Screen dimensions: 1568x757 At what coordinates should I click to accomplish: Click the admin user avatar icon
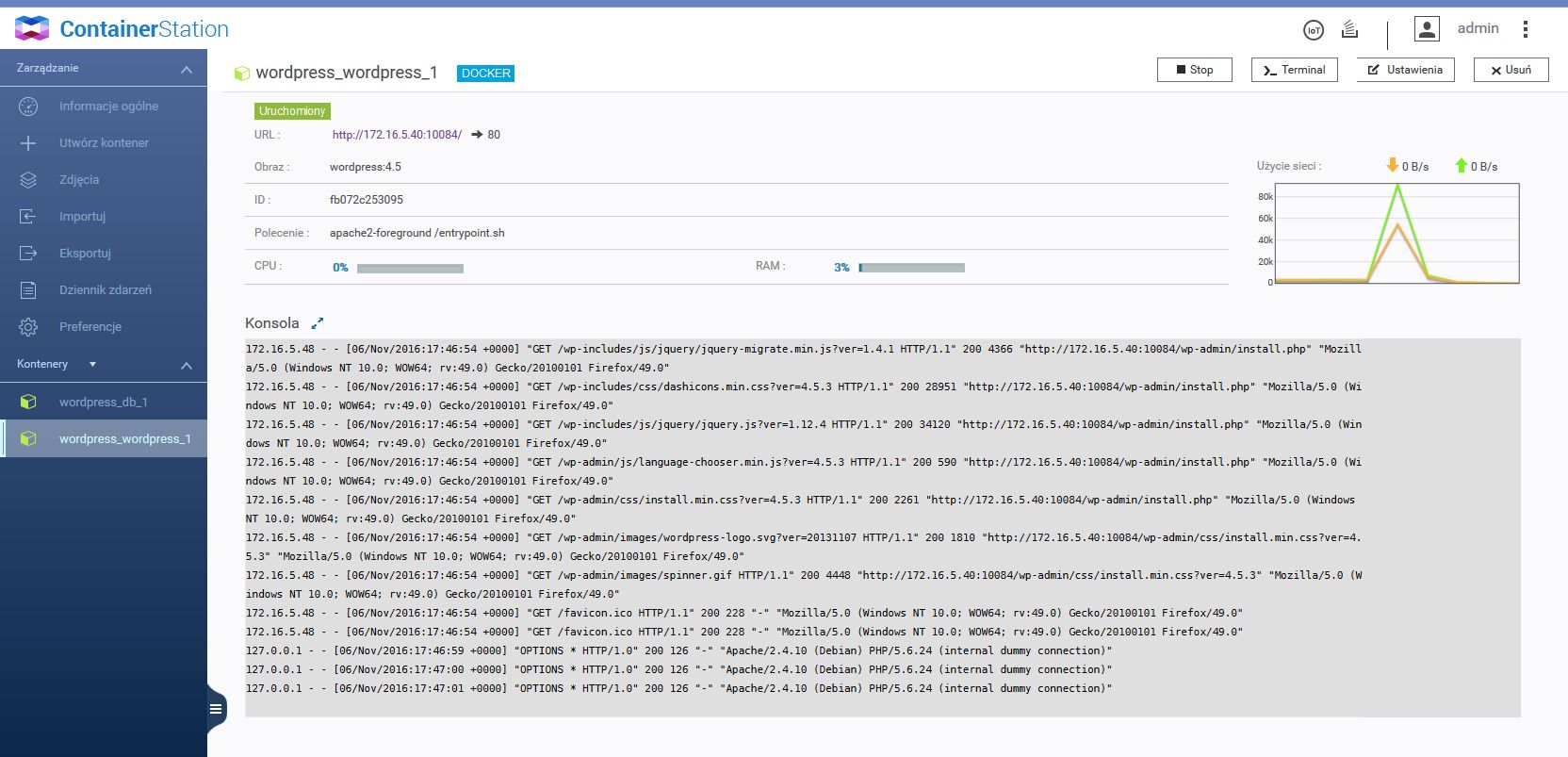tap(1428, 29)
